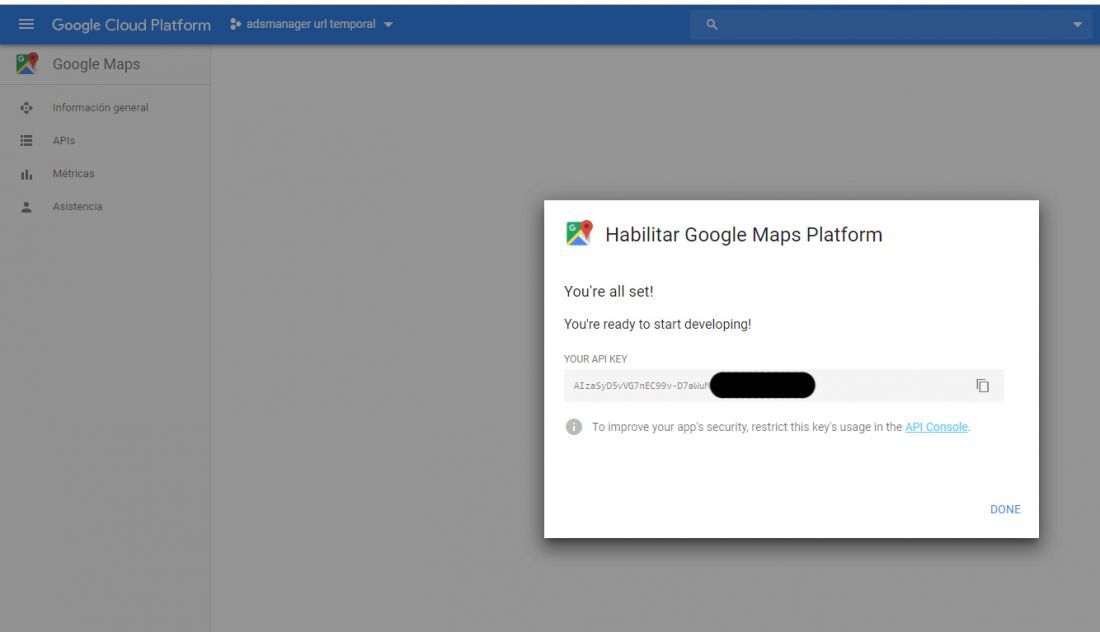Click the YOUR API KEY label
The image size is (1100, 632).
[595, 358]
